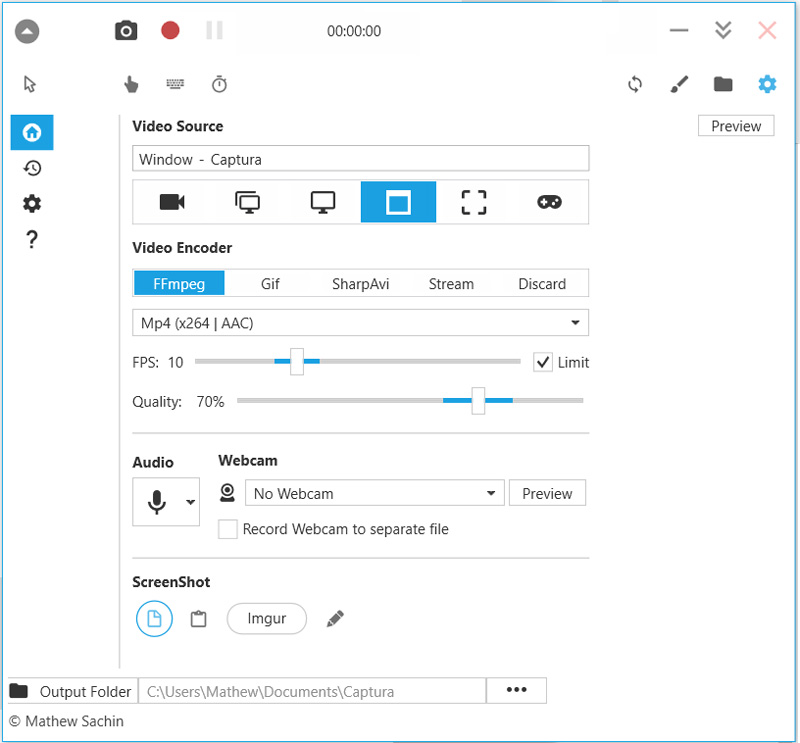
Task: Save screenshot to clipboard icon
Action: point(198,619)
